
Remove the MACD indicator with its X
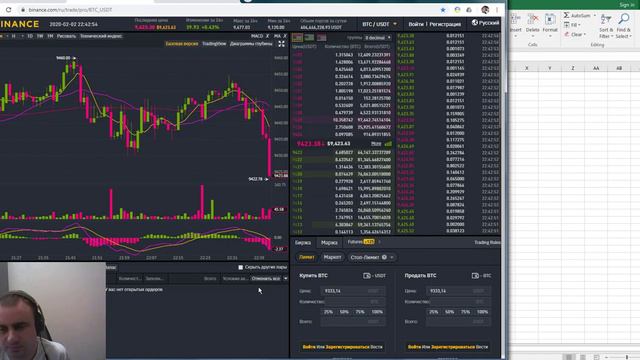point(268,36)
